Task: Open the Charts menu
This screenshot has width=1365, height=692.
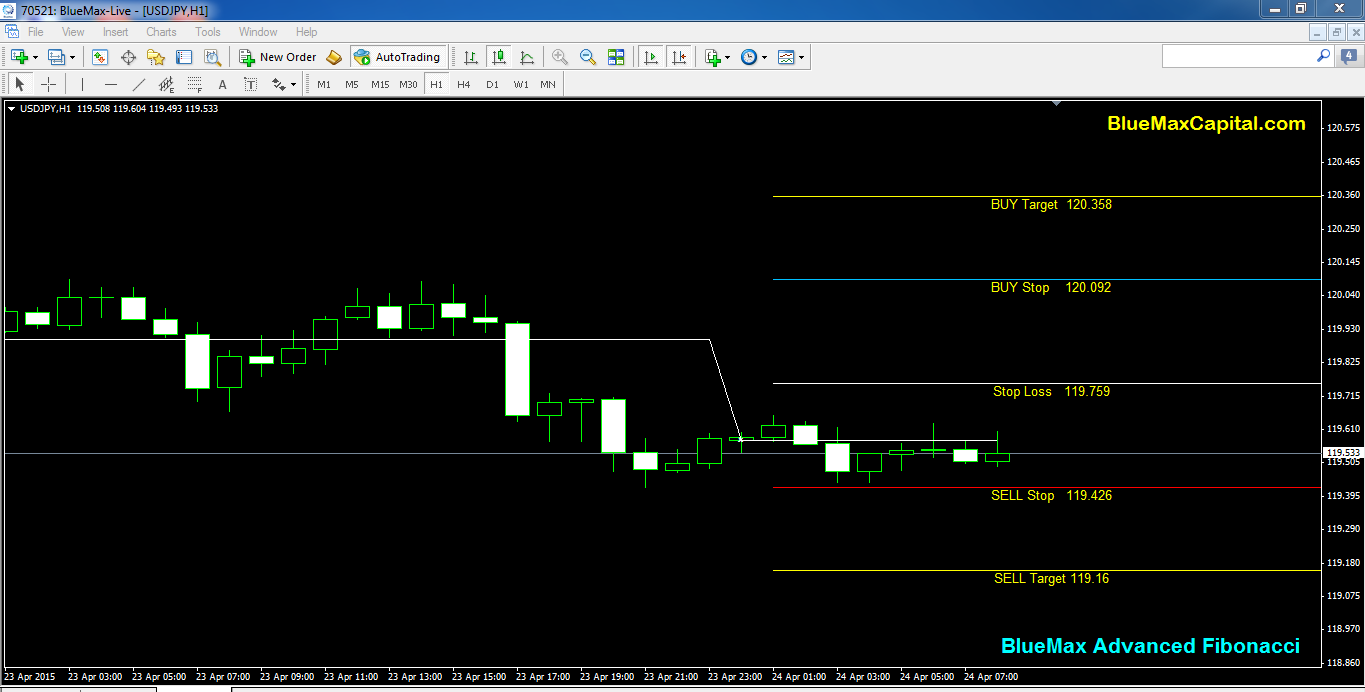Action: 161,32
